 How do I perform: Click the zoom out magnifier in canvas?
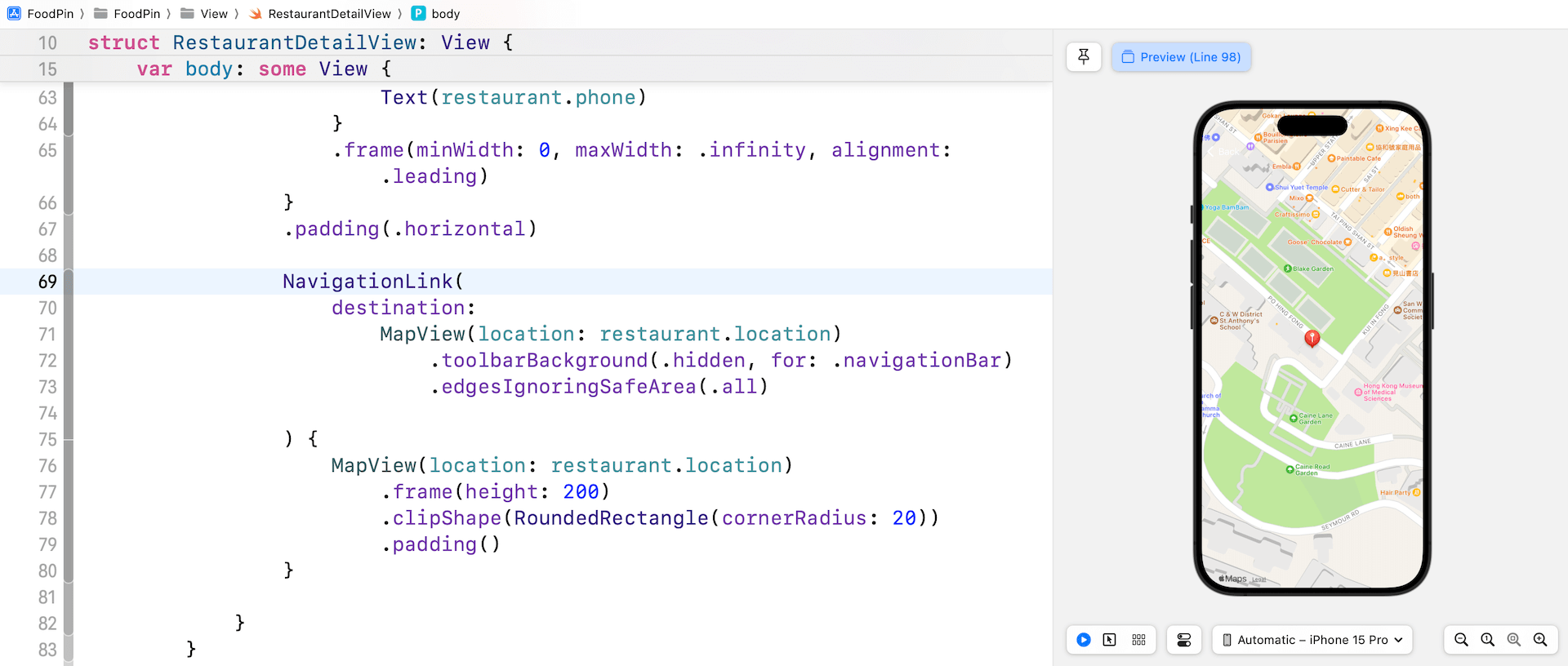click(1461, 640)
